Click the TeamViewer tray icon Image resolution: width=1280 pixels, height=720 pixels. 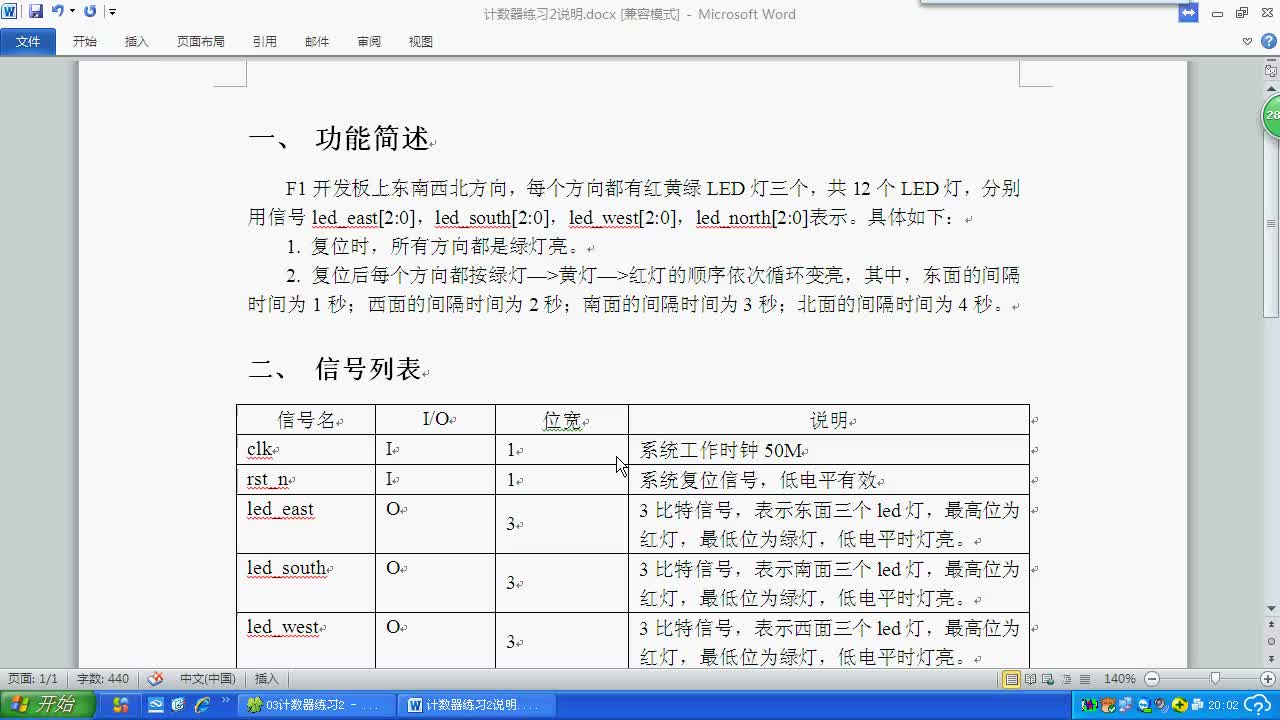1144,705
